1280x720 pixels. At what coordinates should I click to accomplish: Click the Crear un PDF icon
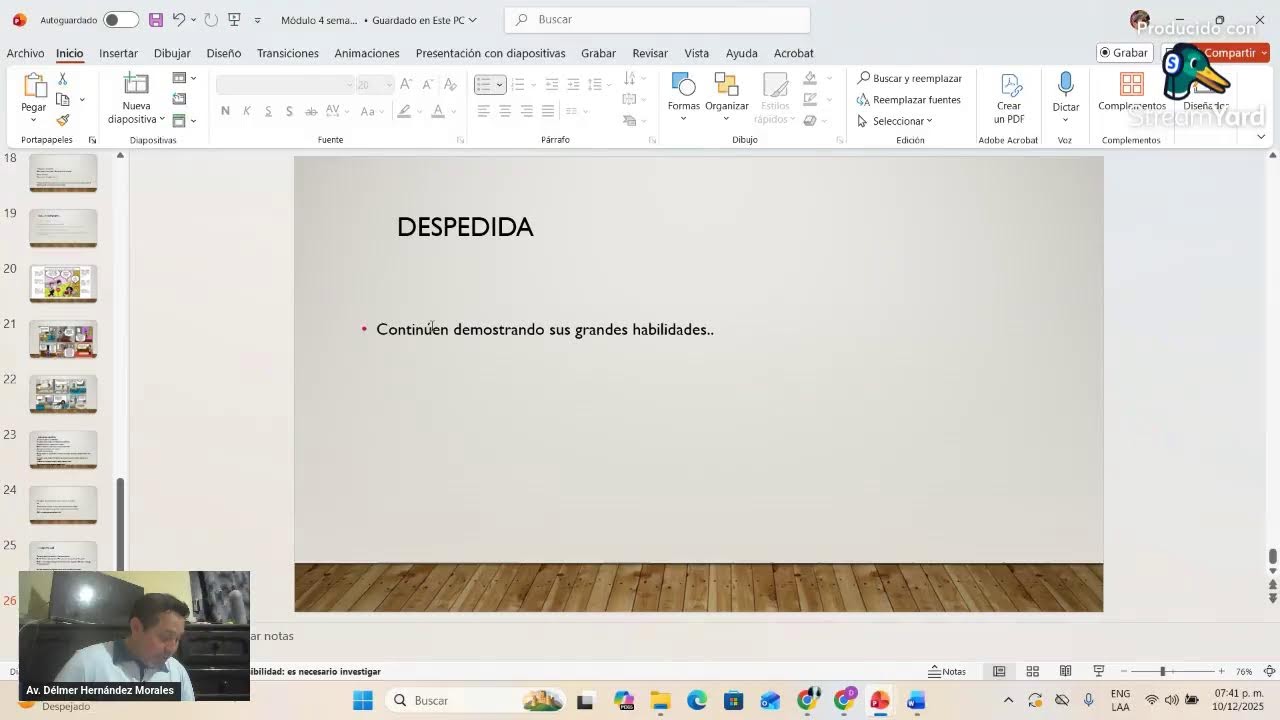pyautogui.click(x=1011, y=84)
